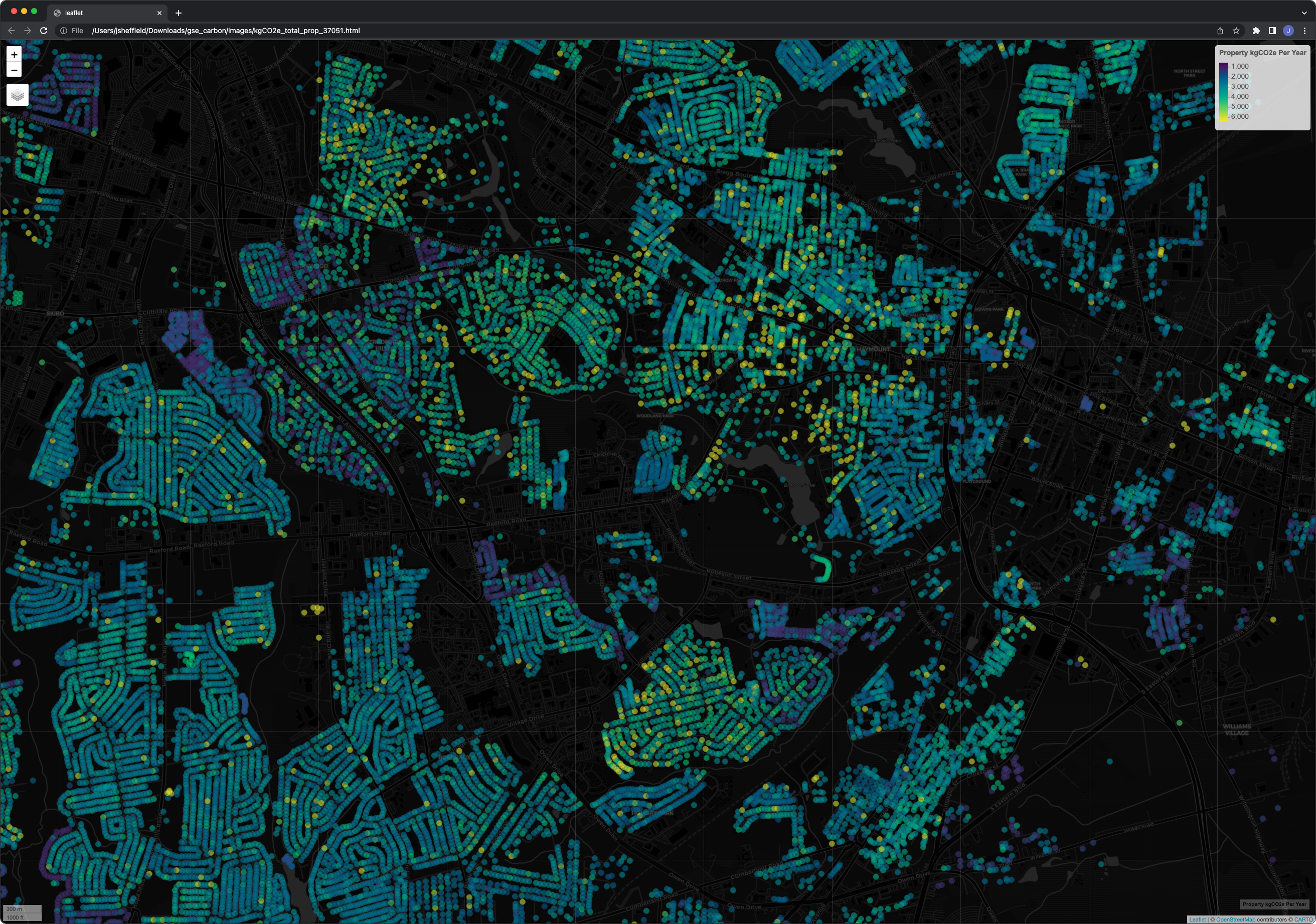Click the bottom-right Property kgCO2e Per Year label
Viewport: 1316px width, 924px height.
(x=1274, y=904)
